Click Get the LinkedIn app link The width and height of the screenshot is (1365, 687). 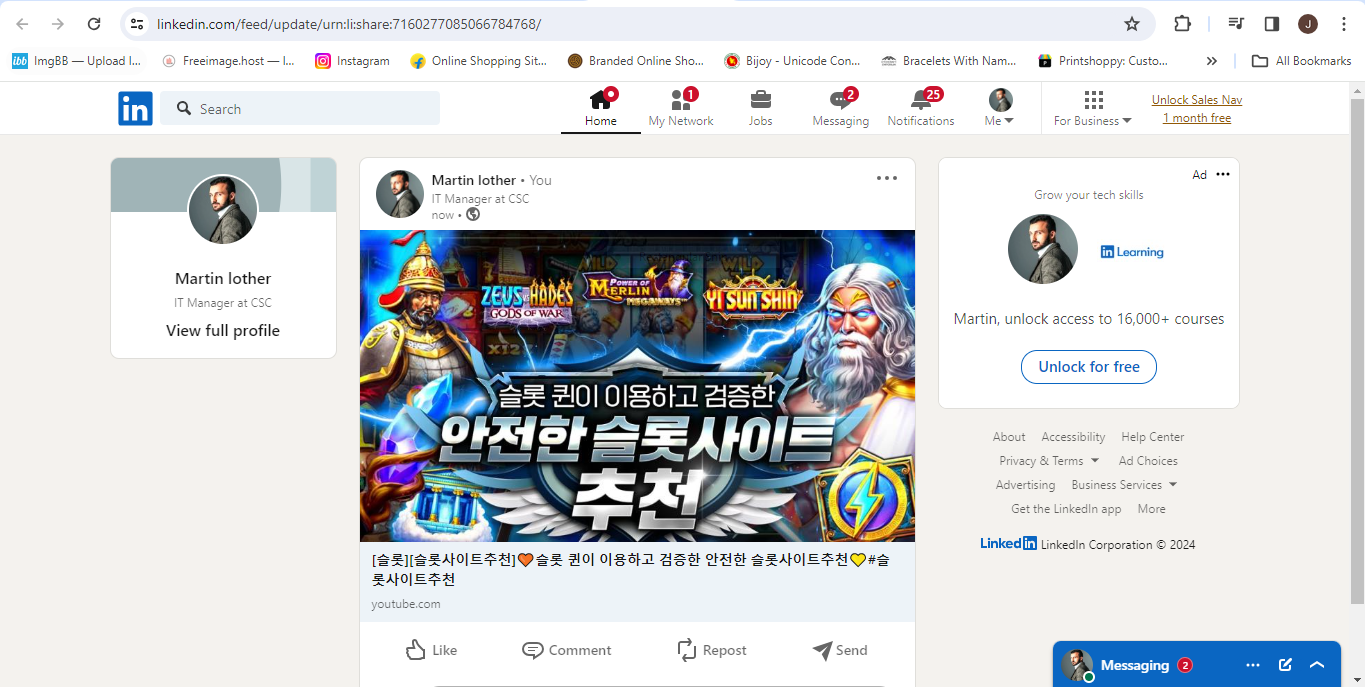pyautogui.click(x=1066, y=509)
